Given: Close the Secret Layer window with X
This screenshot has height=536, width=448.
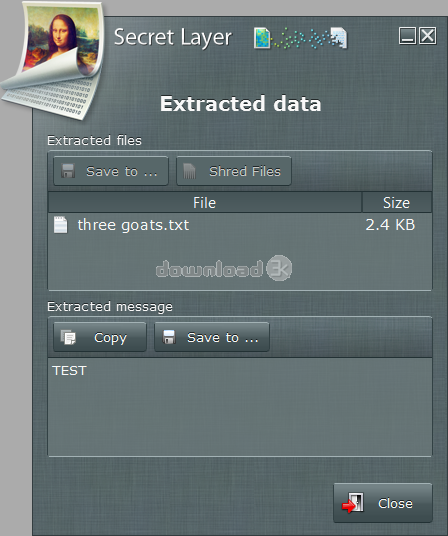Looking at the screenshot, I should coord(428,36).
